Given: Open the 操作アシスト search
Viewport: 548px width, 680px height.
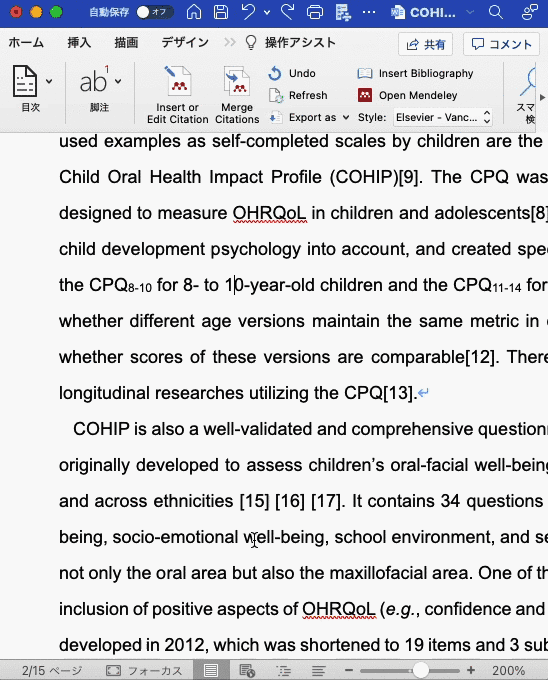Looking at the screenshot, I should pos(290,42).
